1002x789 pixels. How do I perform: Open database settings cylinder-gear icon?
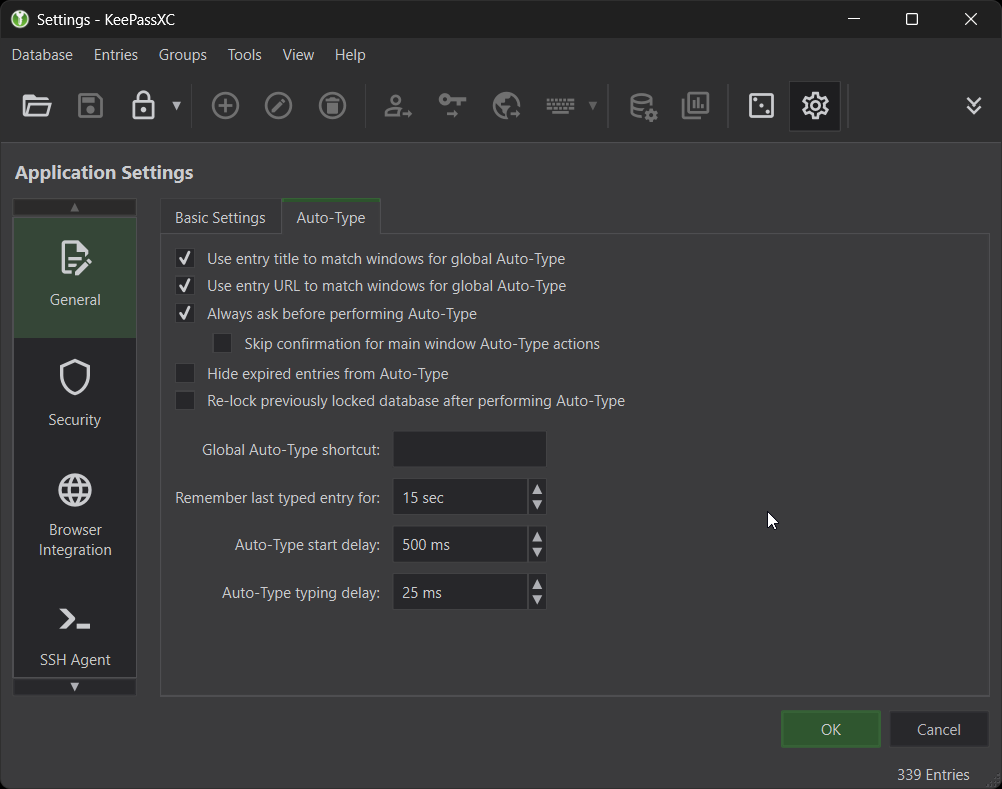tap(643, 106)
